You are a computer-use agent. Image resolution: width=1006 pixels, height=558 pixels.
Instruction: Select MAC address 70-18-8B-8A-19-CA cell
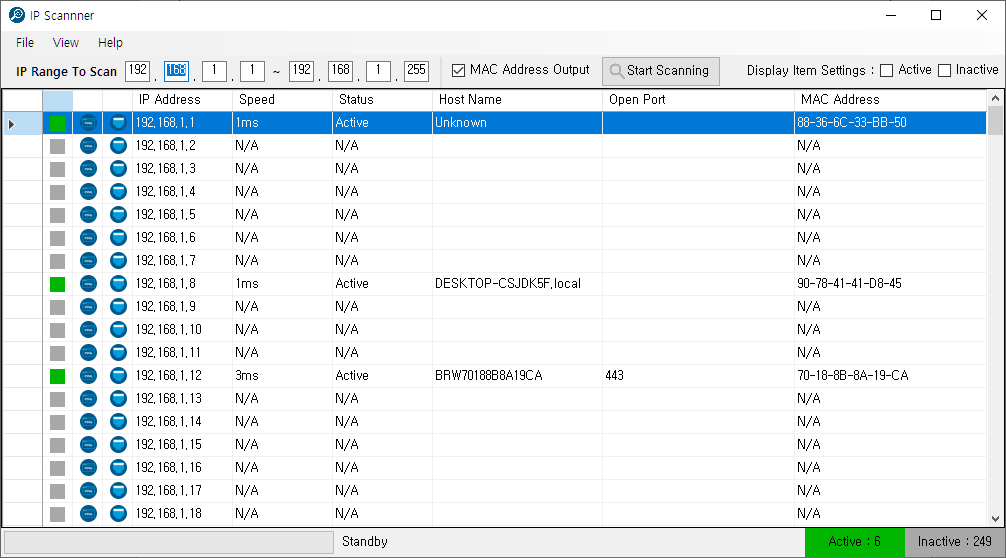[890, 376]
